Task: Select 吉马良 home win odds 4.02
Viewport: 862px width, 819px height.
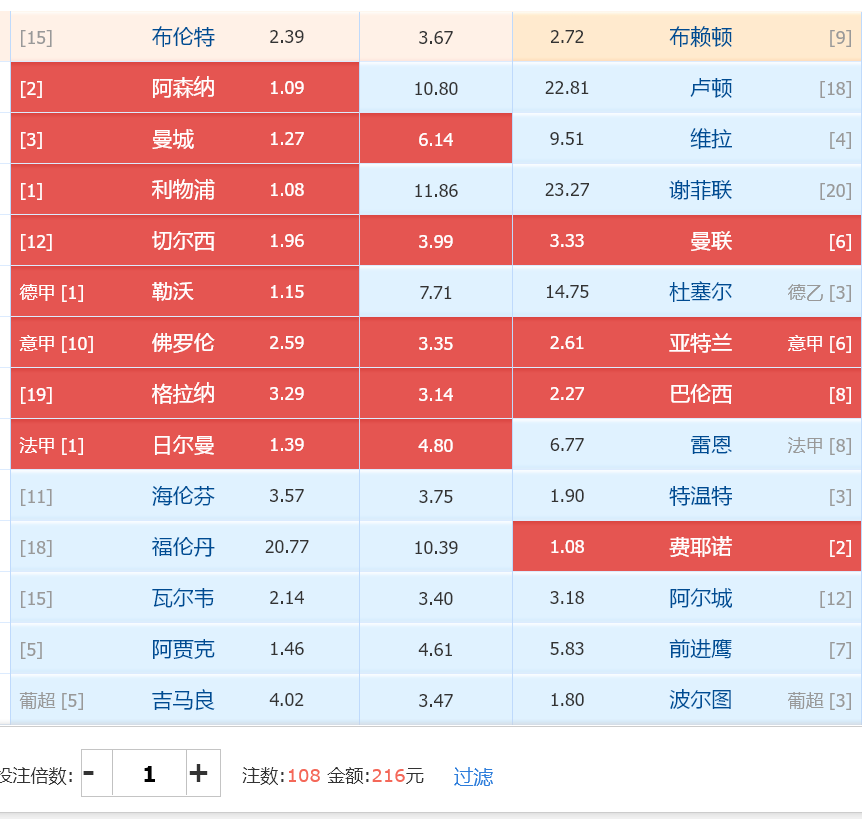Action: 185,700
